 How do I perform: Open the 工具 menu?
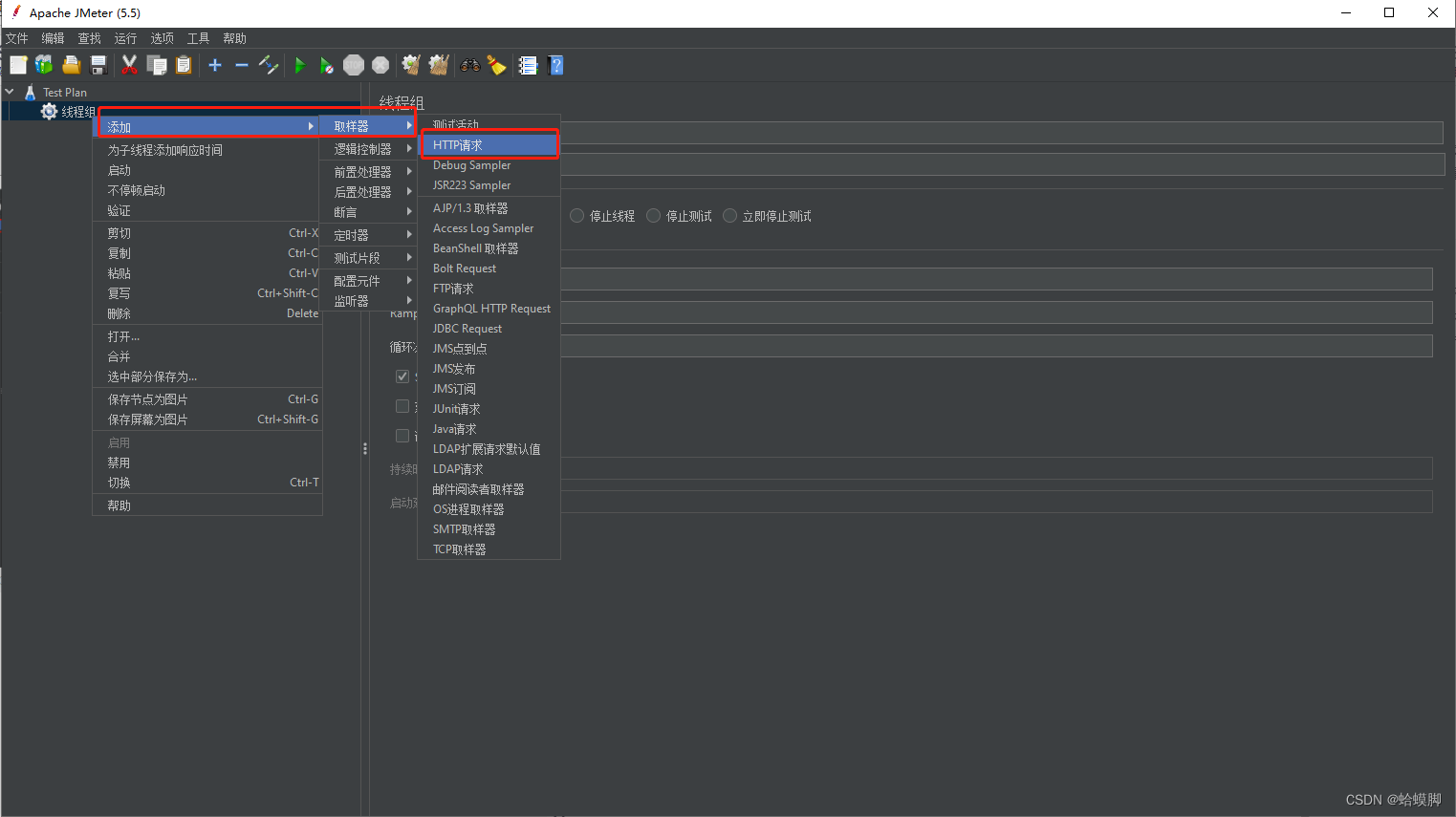tap(198, 38)
